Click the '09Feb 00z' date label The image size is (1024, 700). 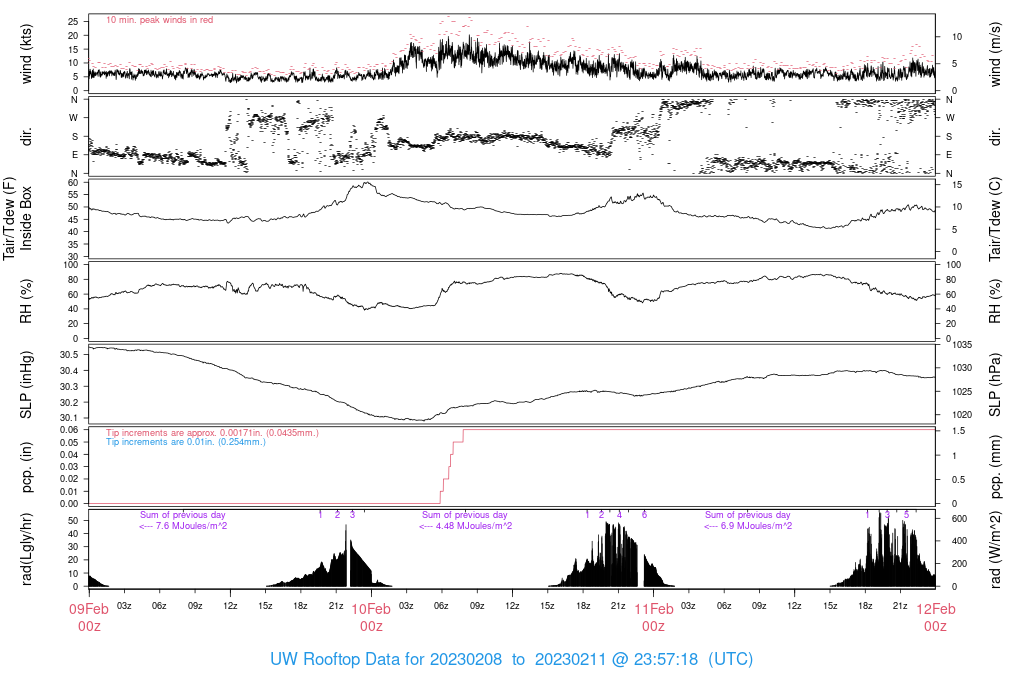tap(89, 618)
